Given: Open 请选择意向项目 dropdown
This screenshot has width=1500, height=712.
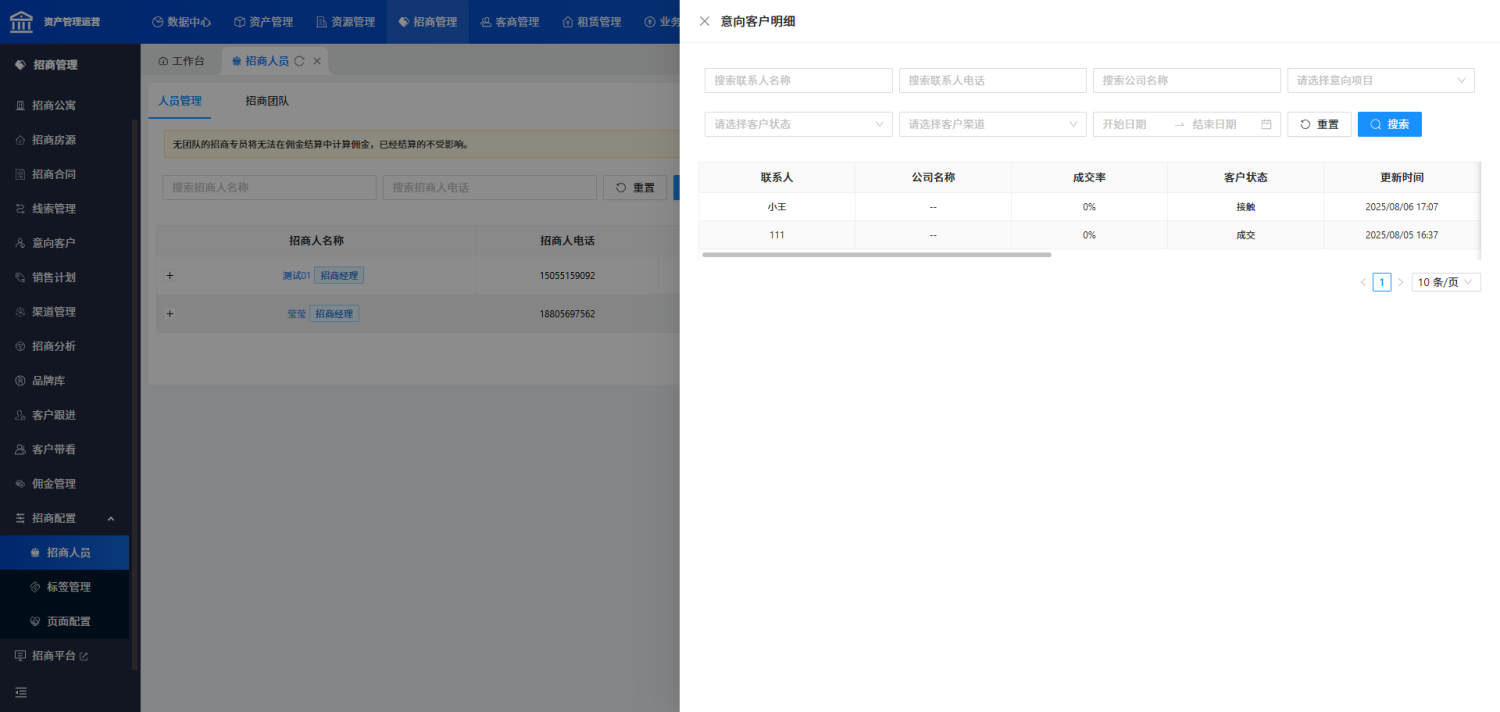Looking at the screenshot, I should click(1381, 80).
